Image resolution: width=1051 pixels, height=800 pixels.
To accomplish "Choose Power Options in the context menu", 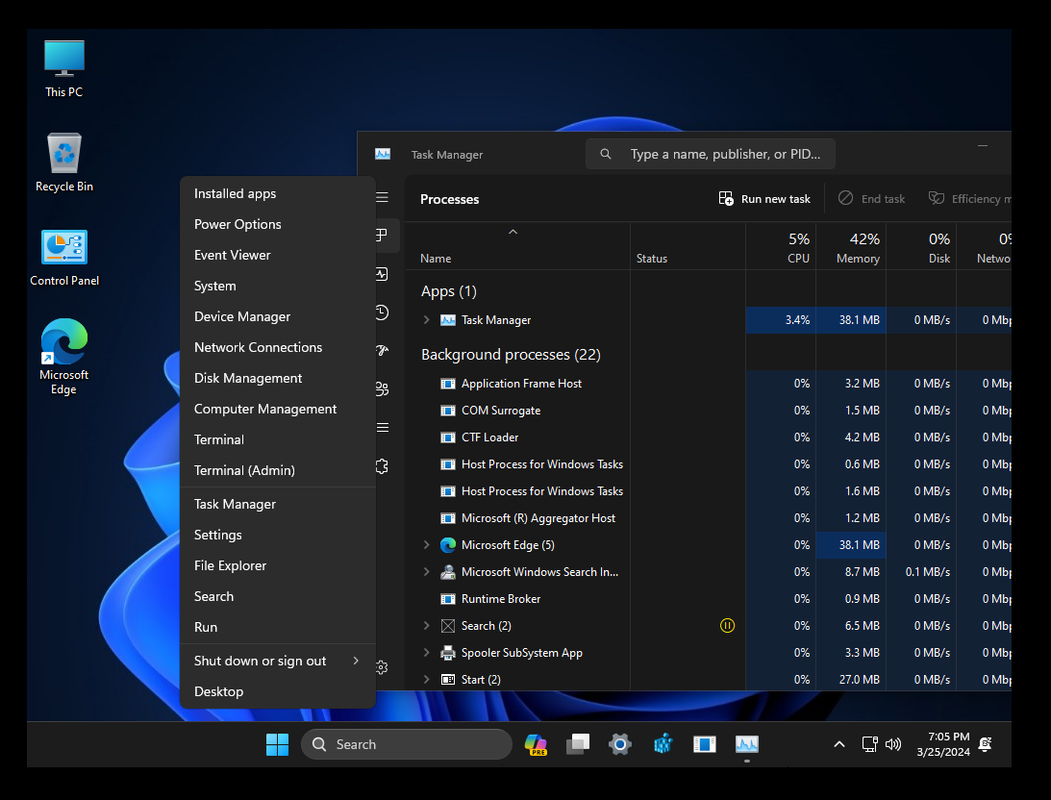I will click(x=277, y=224).
